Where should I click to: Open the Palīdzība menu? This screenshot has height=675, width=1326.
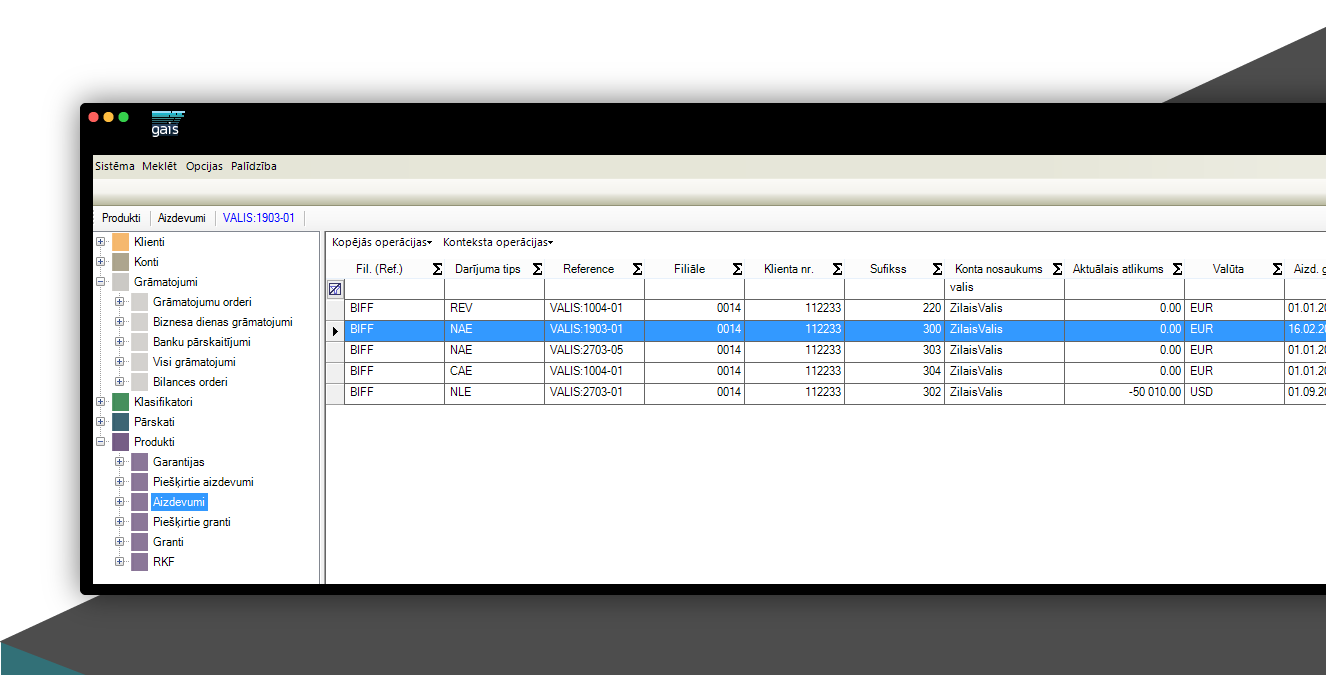254,166
